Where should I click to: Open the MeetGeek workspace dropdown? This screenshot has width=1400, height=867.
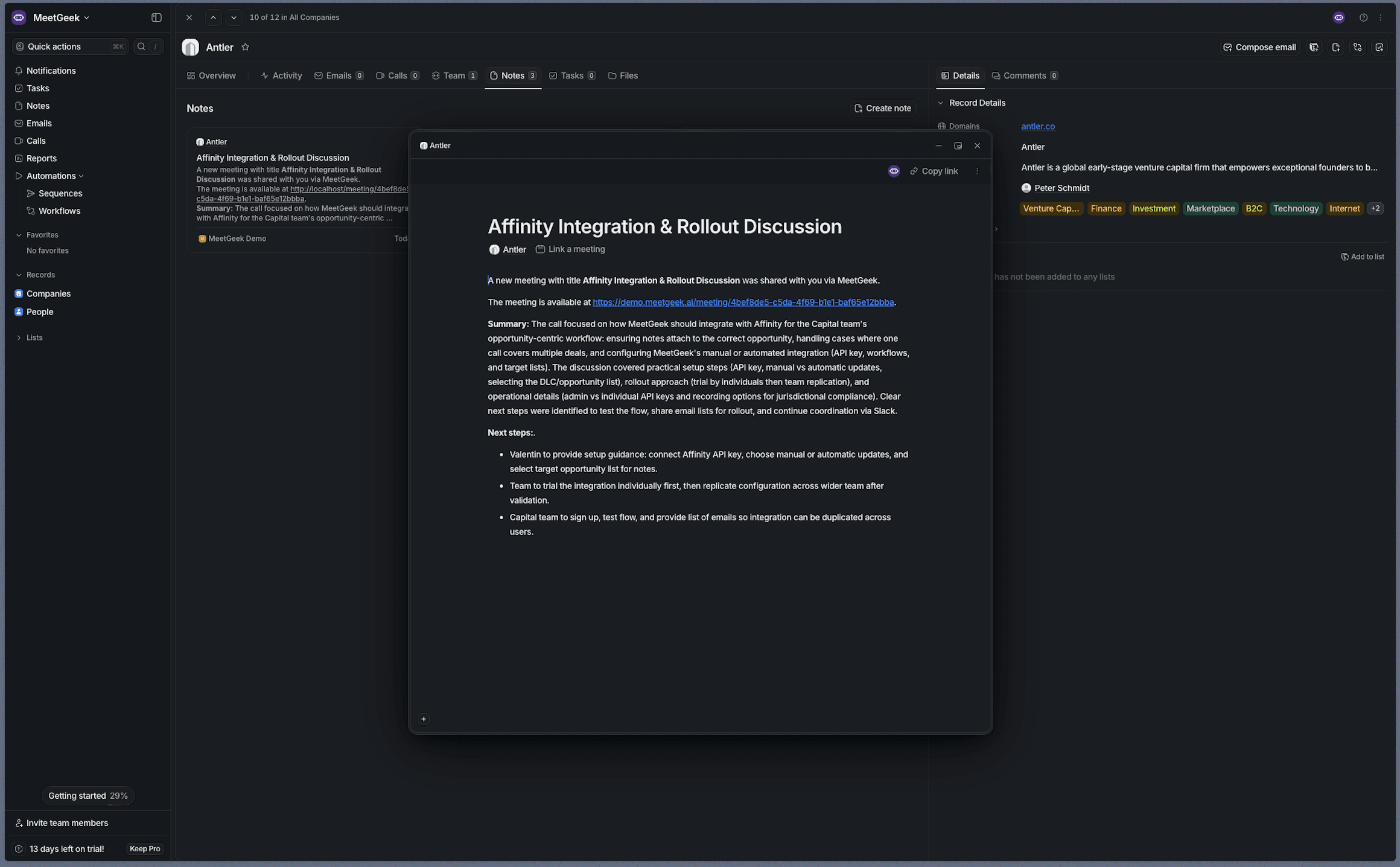click(x=60, y=18)
